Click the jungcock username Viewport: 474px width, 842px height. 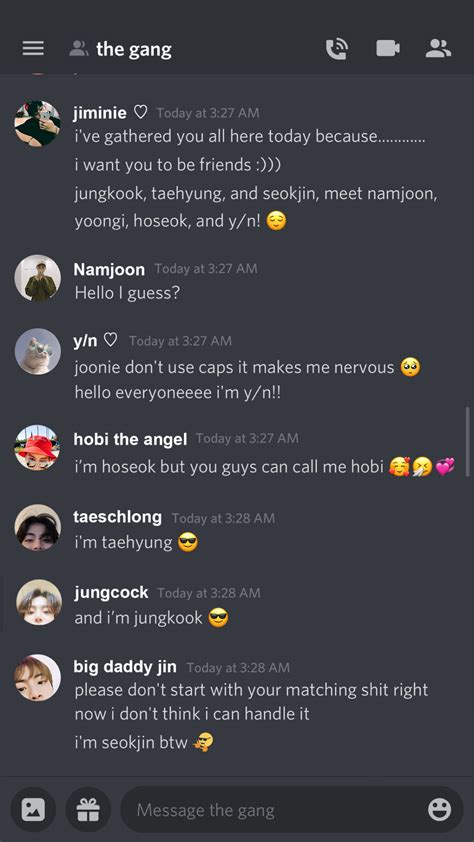[111, 592]
